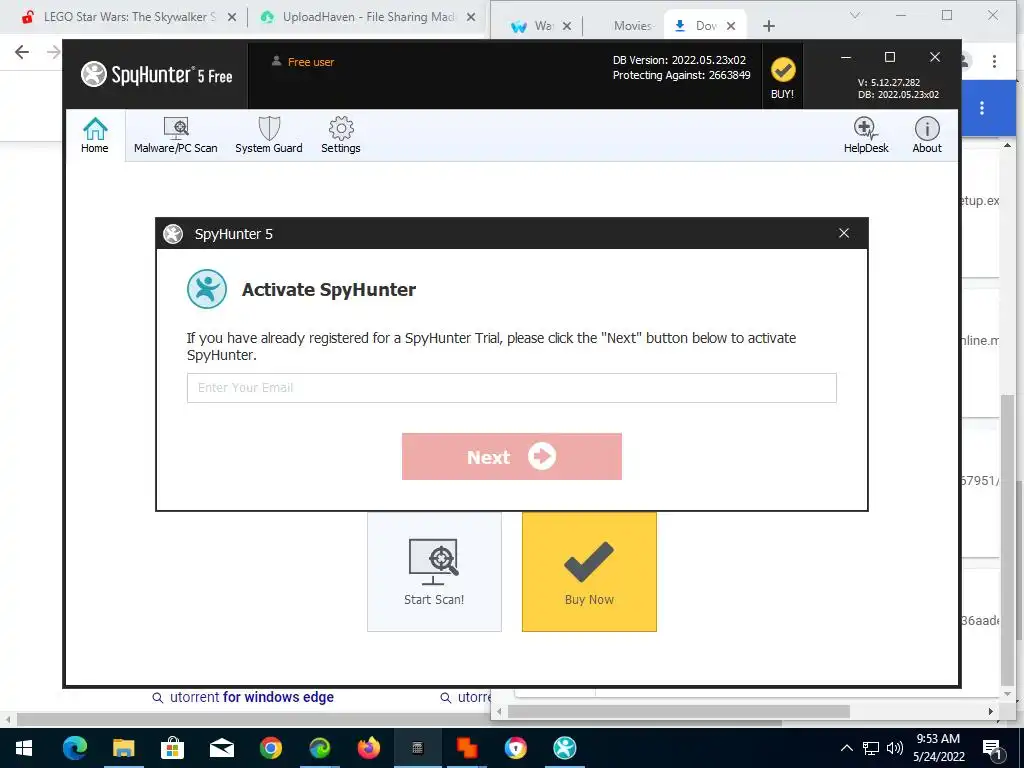Click the Edge Canary taskbar icon
The image size is (1024, 768).
point(319,748)
